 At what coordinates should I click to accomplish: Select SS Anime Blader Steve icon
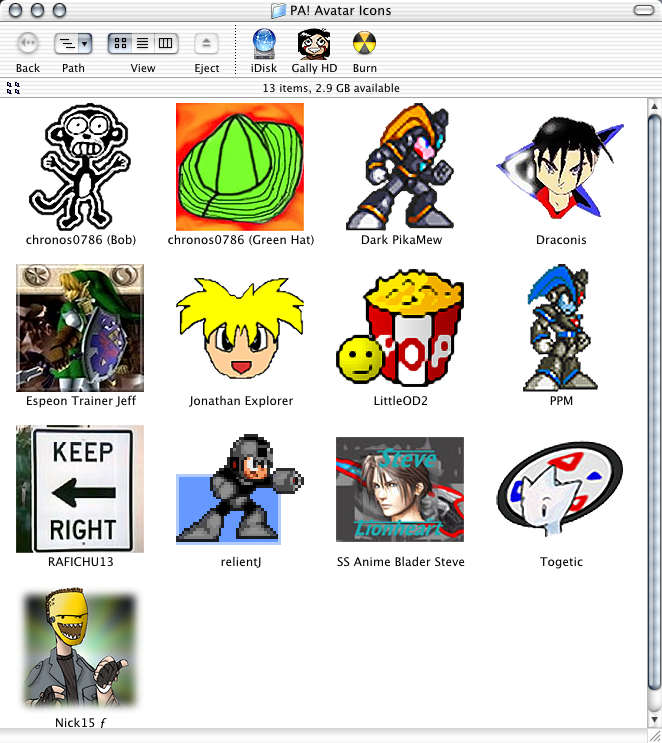pos(400,489)
